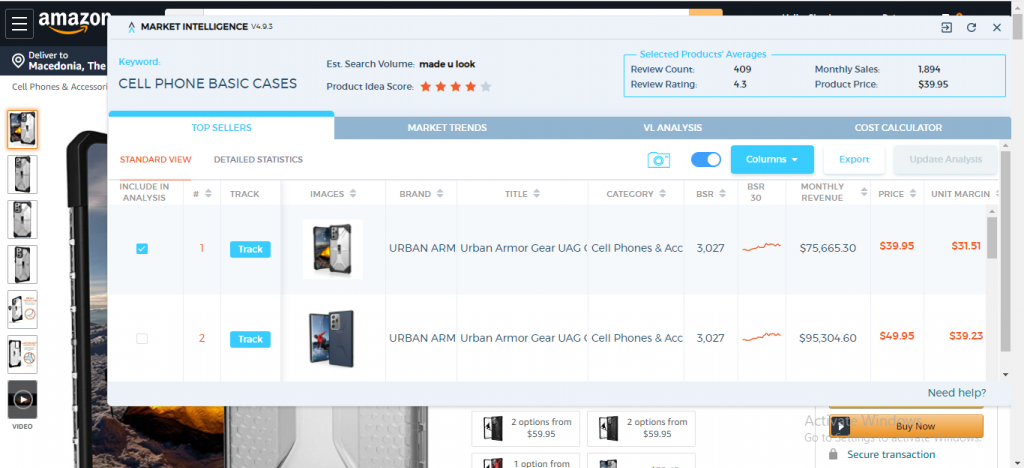Click Cell Phones & Accessories breadcrumb link
The image size is (1024, 468).
point(59,87)
